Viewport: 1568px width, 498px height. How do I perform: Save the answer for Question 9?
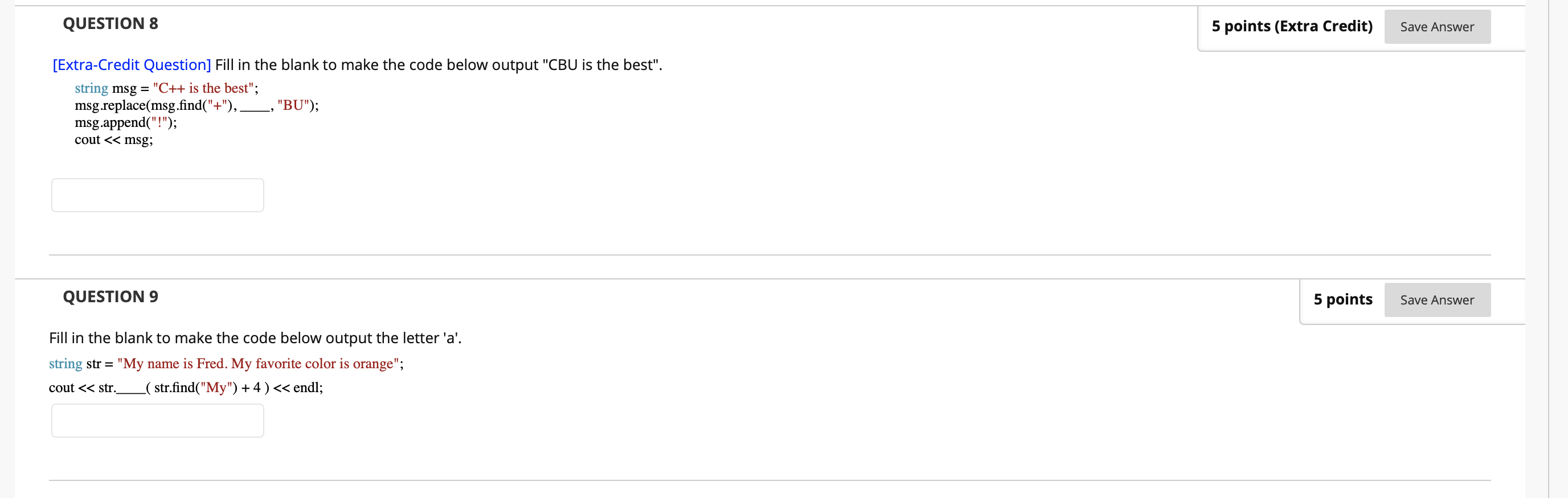(x=1436, y=300)
